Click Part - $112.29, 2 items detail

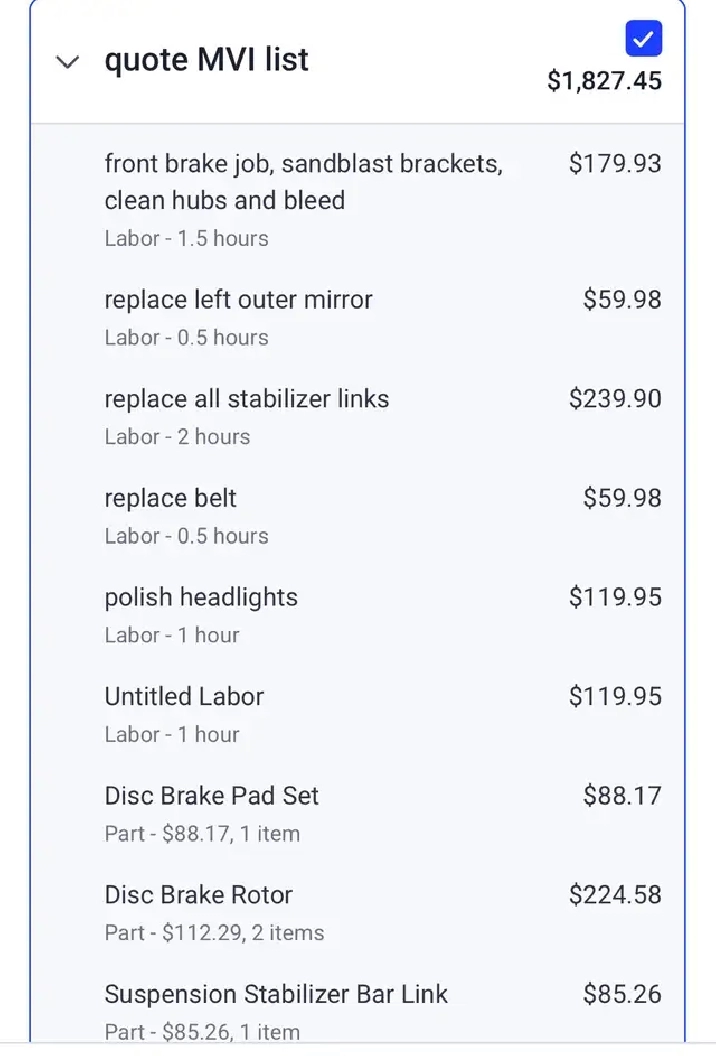pyautogui.click(x=214, y=933)
